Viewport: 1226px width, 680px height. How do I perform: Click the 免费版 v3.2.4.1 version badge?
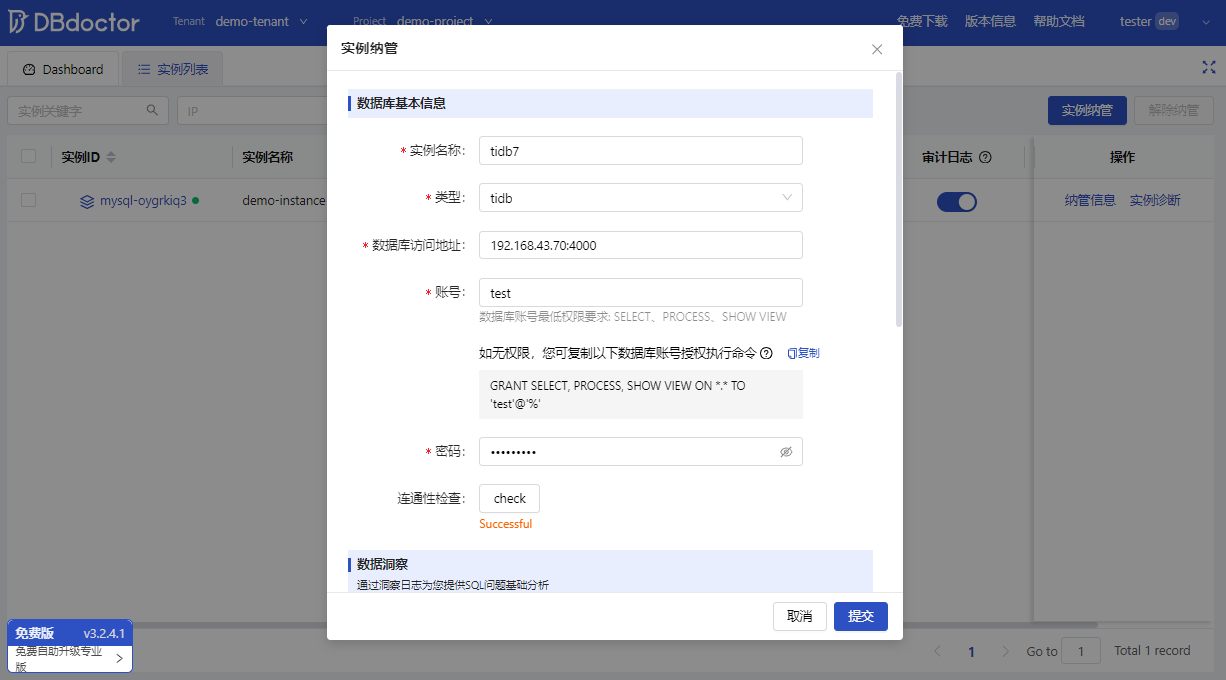pos(70,633)
